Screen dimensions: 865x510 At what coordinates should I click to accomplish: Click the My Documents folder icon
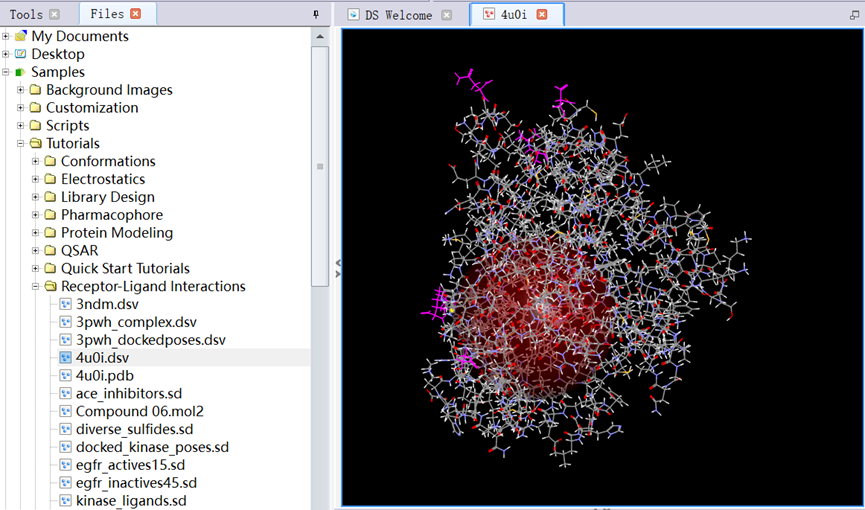20,36
